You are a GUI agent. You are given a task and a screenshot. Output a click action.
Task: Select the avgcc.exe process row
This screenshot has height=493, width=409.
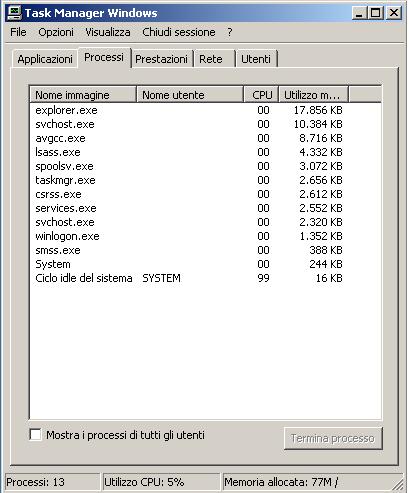click(x=205, y=138)
